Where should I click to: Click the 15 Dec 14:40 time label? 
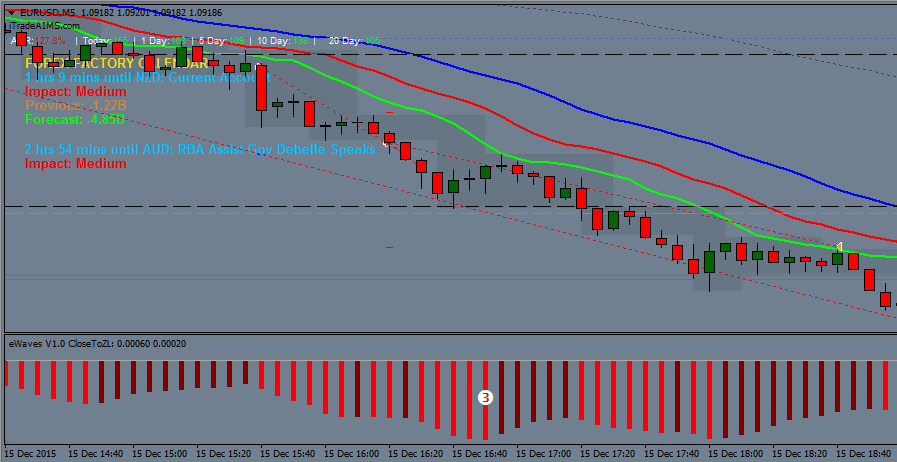coord(95,453)
